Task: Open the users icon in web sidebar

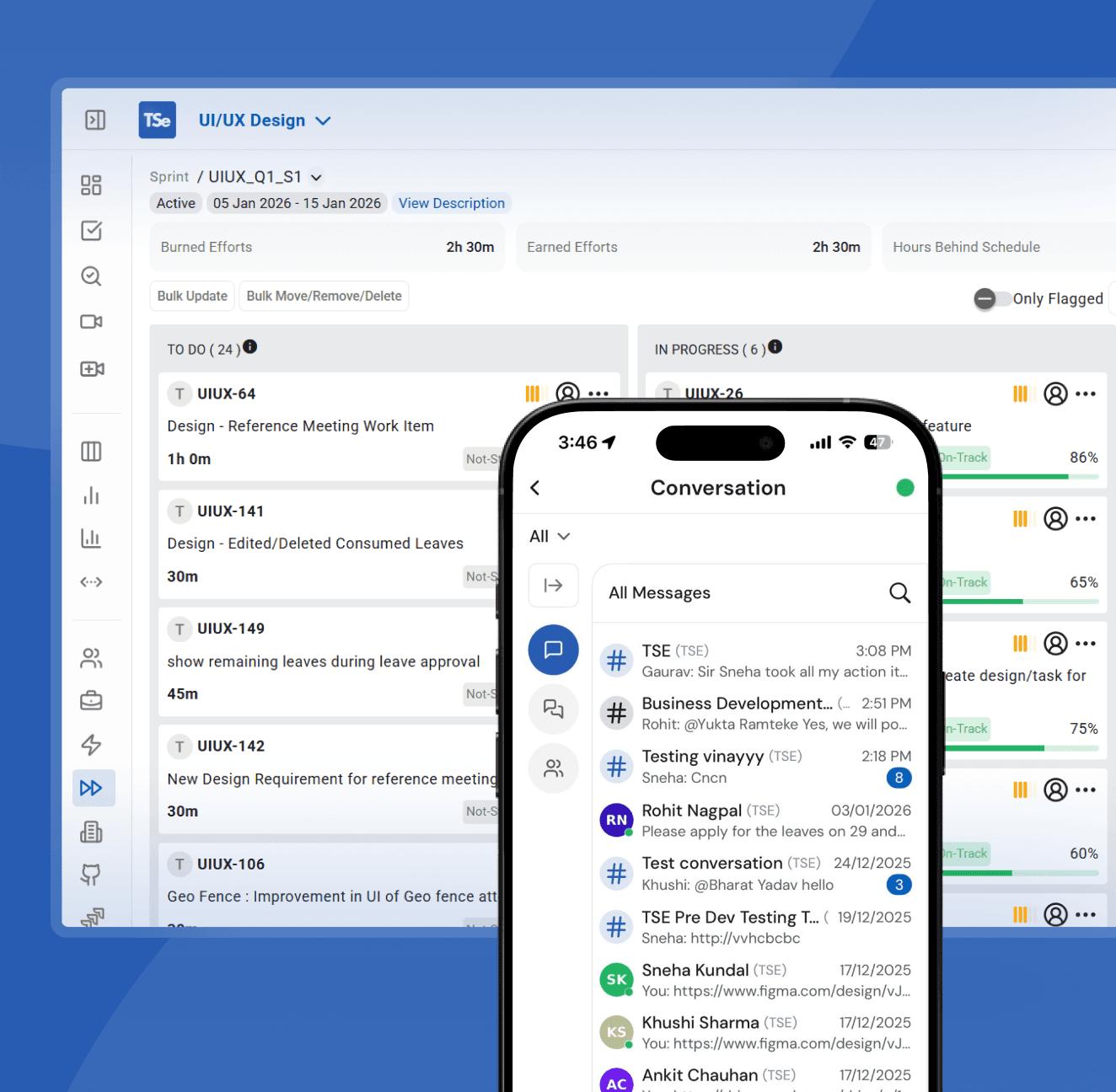Action: 91,658
